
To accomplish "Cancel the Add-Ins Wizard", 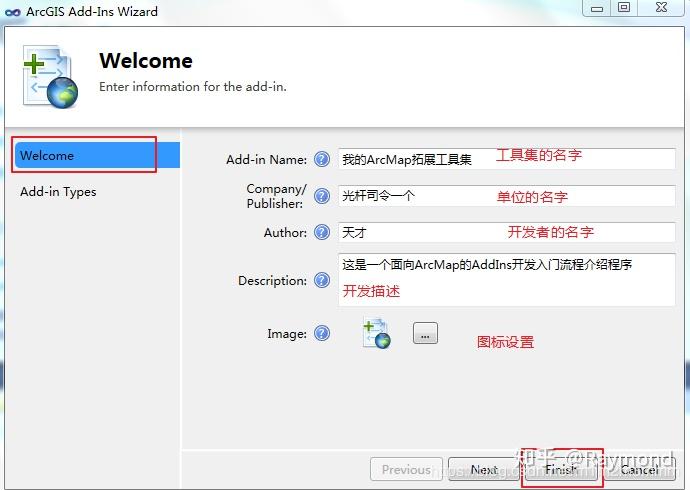I will pyautogui.click(x=639, y=469).
